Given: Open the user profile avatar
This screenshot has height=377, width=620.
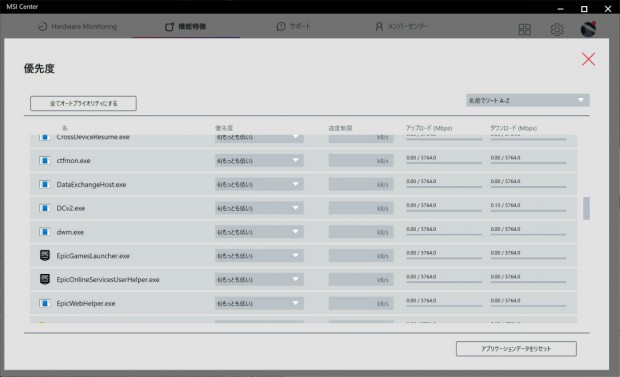Looking at the screenshot, I should click(588, 29).
